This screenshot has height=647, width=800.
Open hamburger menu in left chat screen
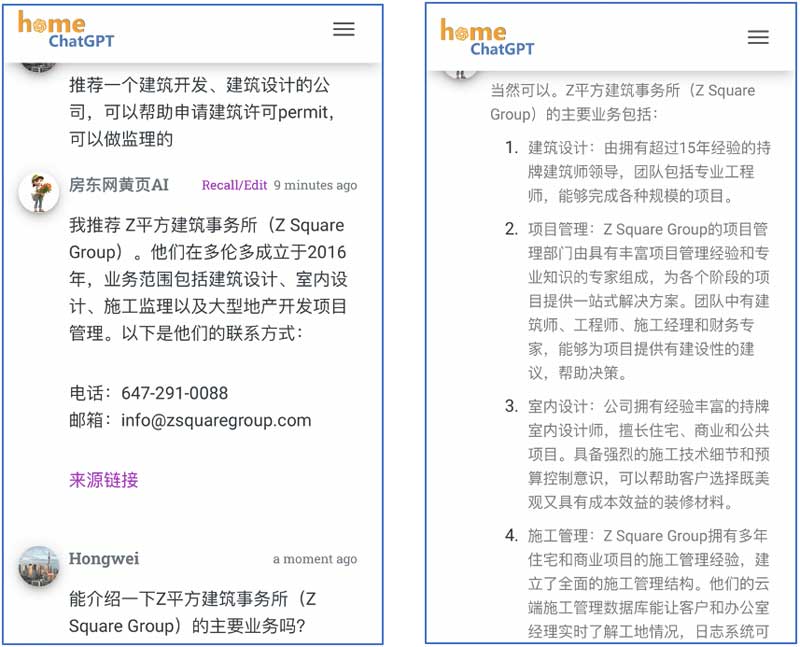pos(344,29)
